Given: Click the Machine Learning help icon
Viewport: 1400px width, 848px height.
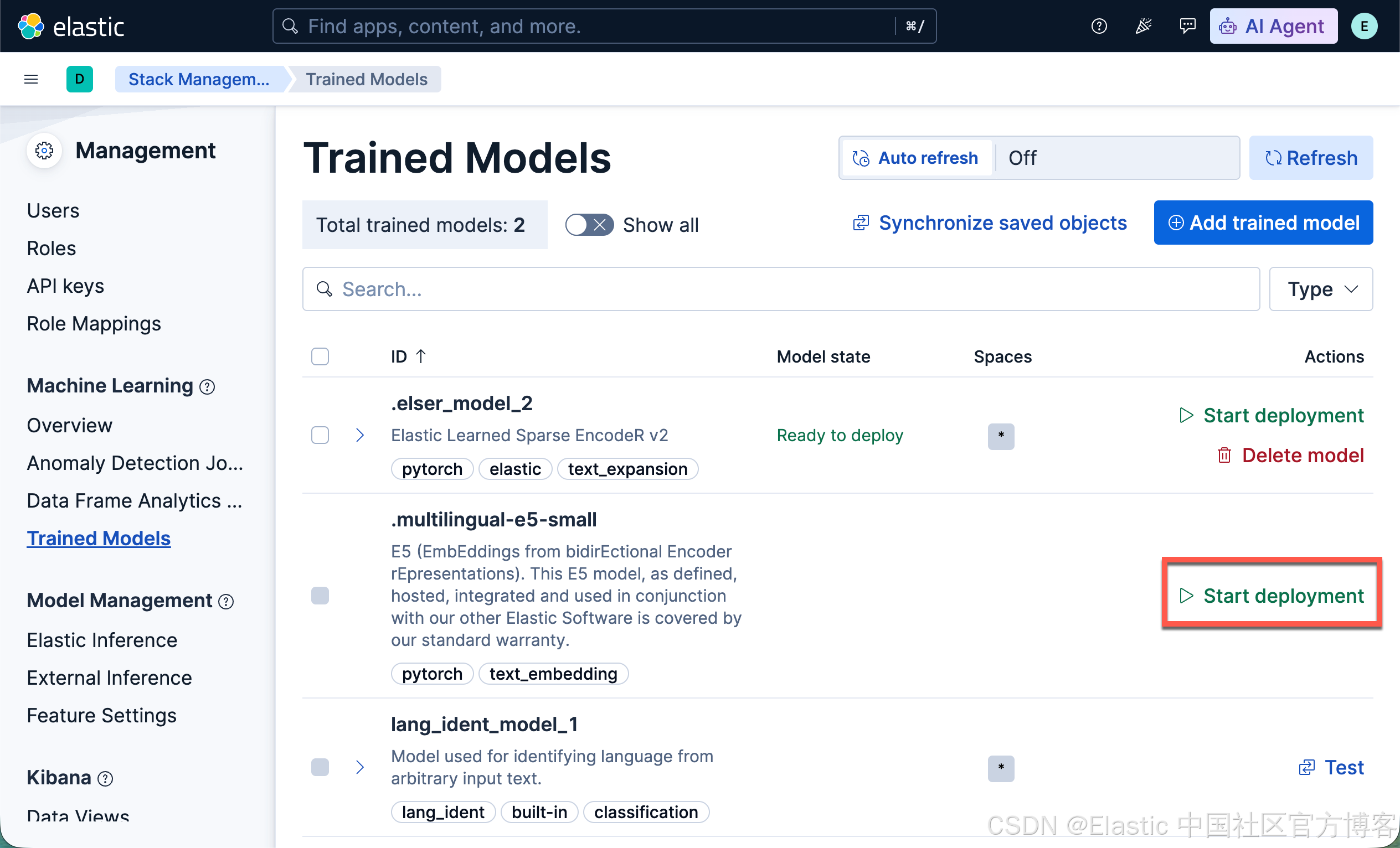Looking at the screenshot, I should pos(207,387).
